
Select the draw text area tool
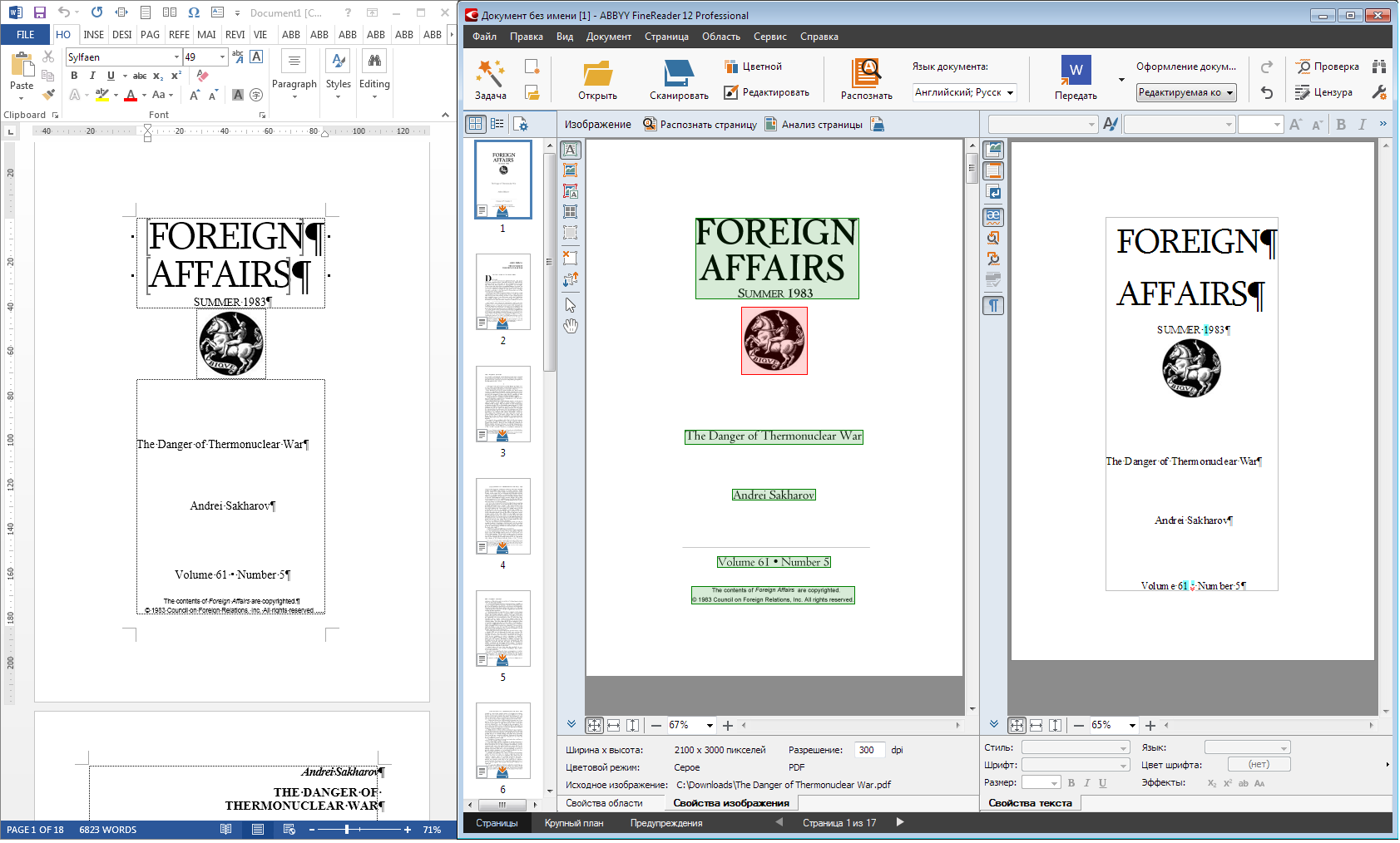pyautogui.click(x=570, y=150)
